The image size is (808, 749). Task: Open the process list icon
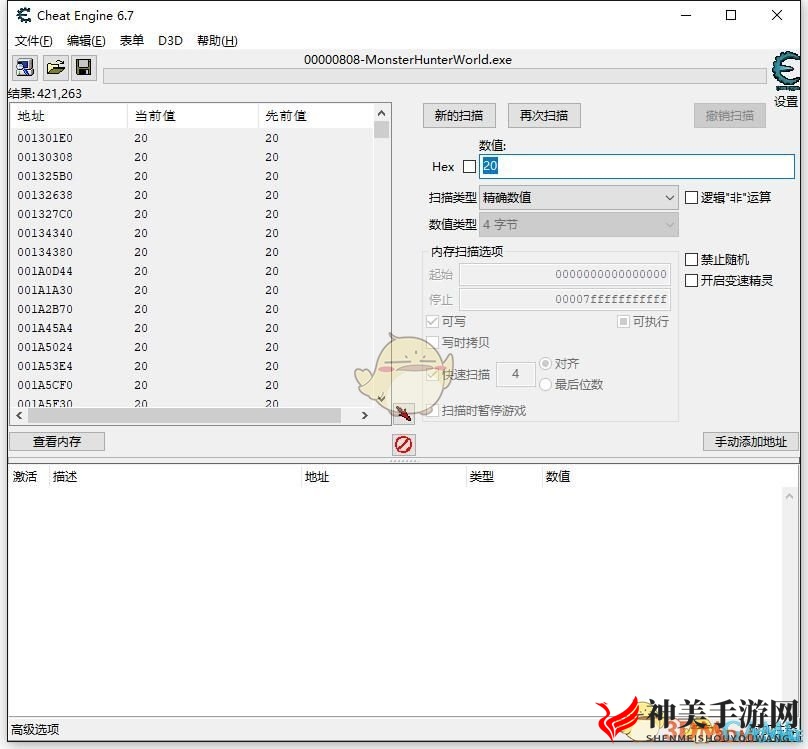click(25, 67)
